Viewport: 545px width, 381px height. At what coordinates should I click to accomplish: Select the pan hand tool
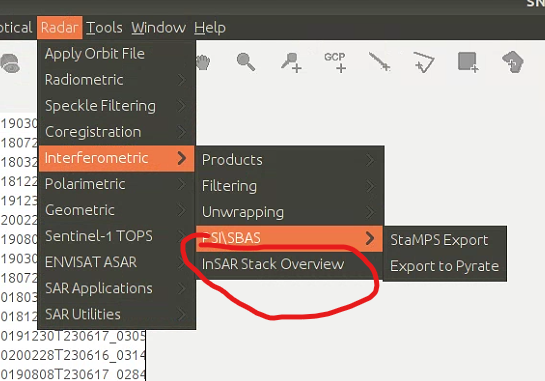(x=203, y=63)
